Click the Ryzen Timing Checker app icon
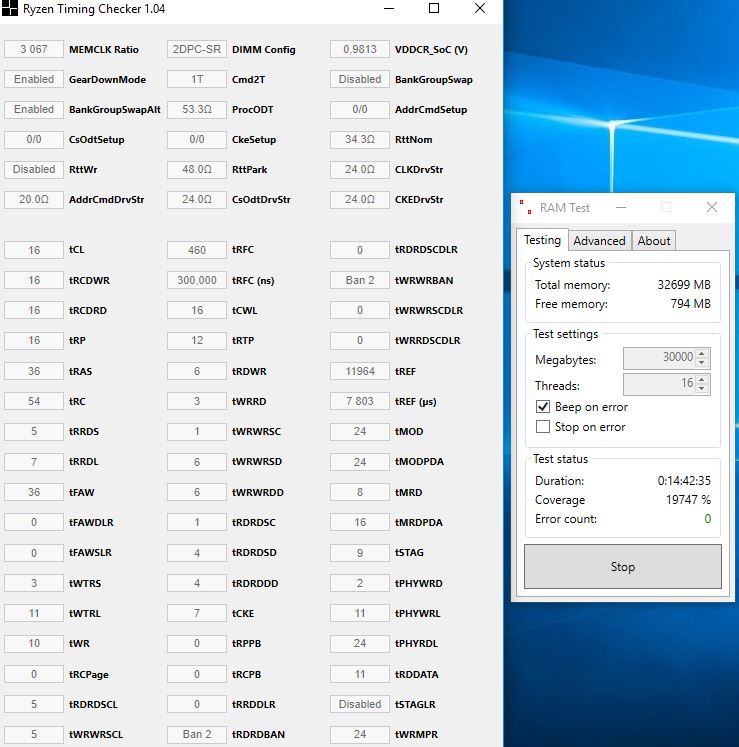 (x=10, y=8)
